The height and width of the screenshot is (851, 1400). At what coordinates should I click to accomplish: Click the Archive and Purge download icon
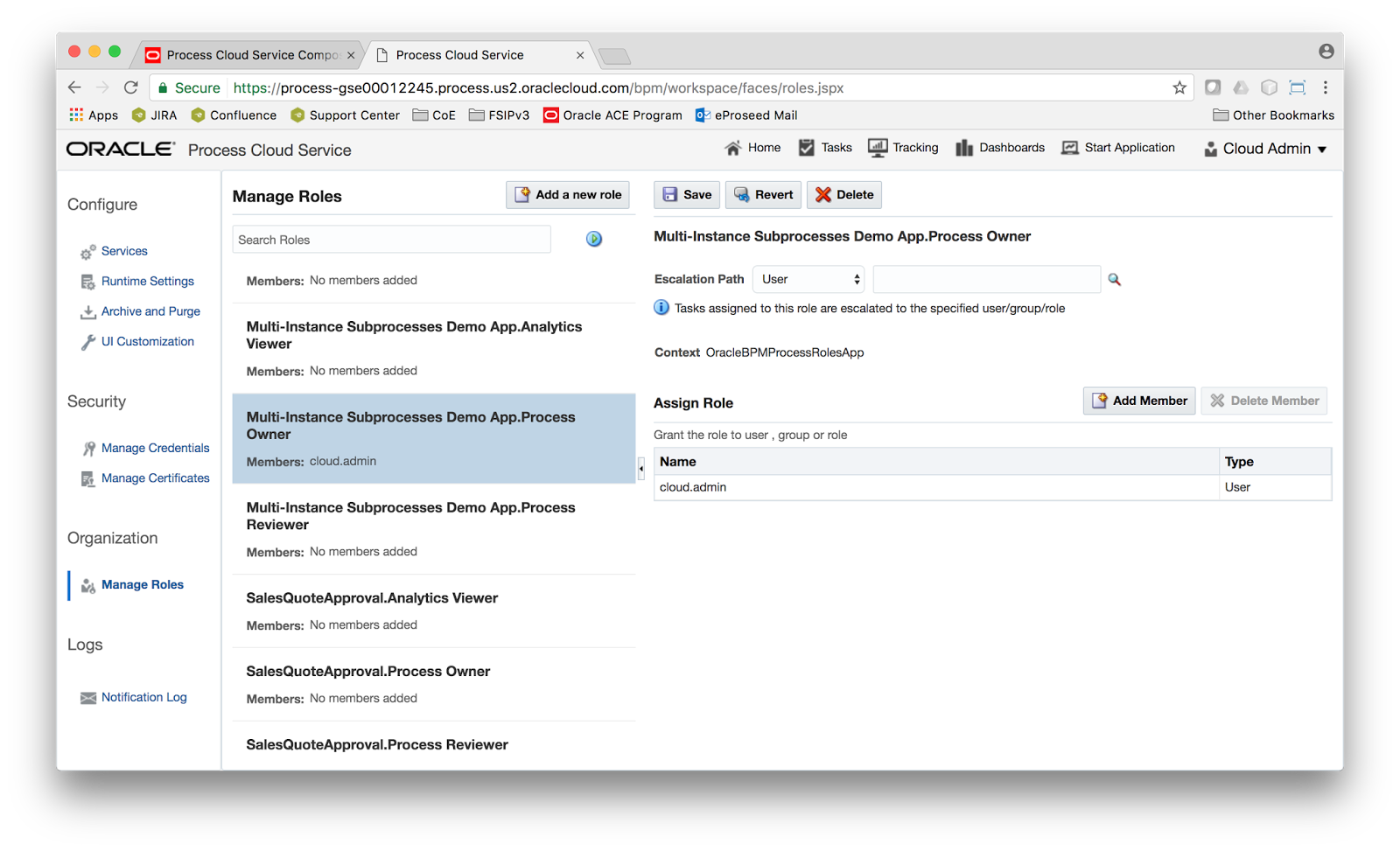point(88,312)
